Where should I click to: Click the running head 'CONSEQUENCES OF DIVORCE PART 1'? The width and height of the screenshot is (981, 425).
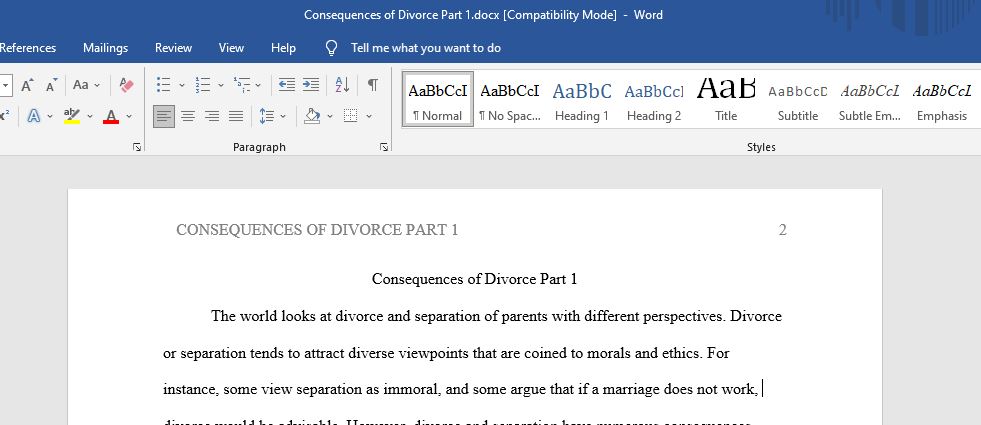(317, 230)
